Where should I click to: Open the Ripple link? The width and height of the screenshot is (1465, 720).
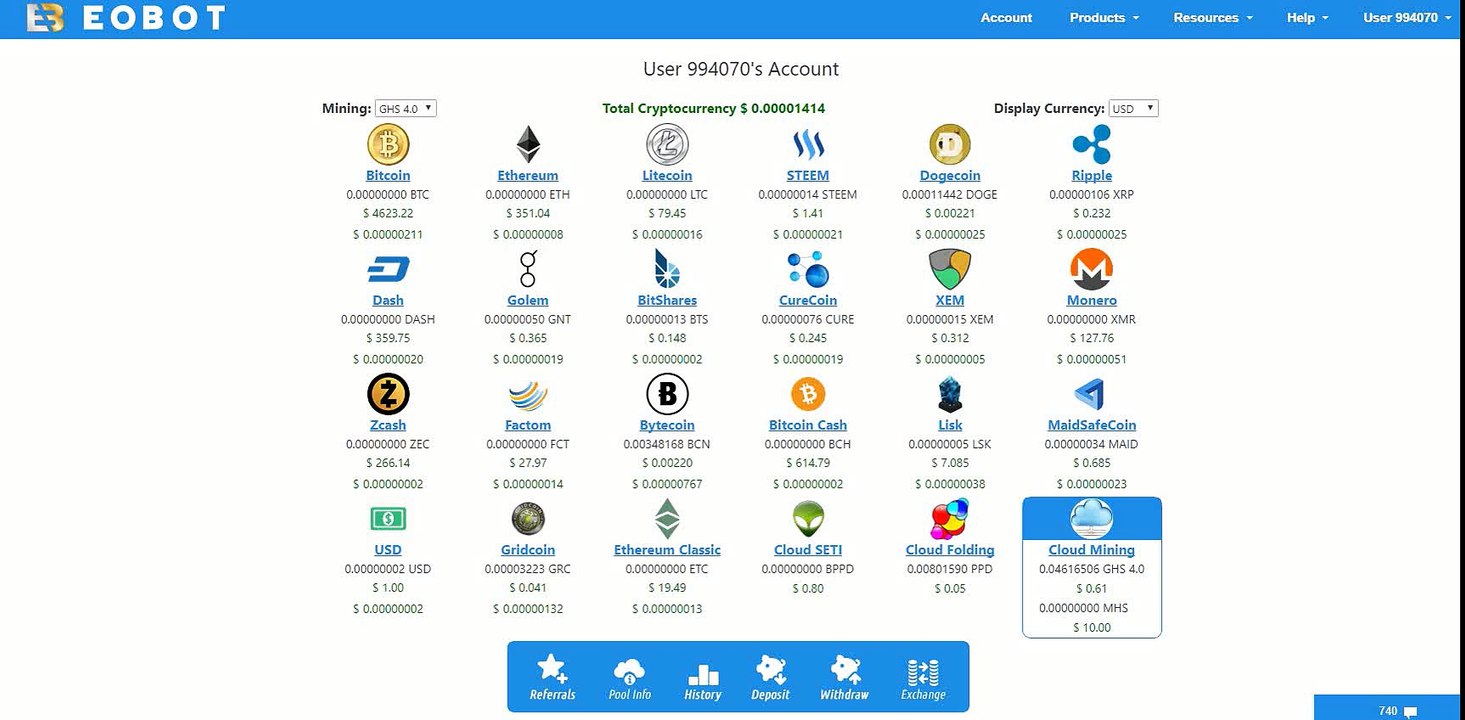coord(1092,176)
